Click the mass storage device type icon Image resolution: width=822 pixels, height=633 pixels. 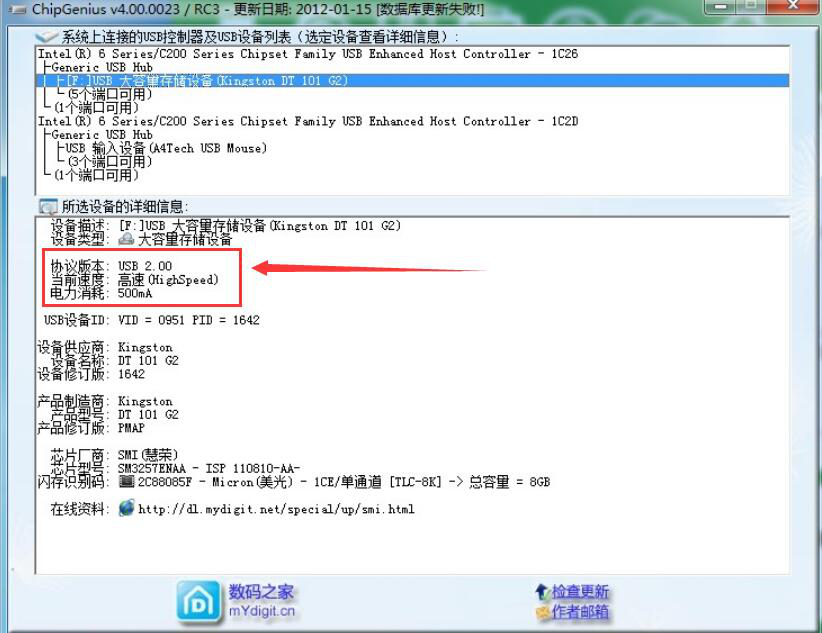[x=126, y=239]
